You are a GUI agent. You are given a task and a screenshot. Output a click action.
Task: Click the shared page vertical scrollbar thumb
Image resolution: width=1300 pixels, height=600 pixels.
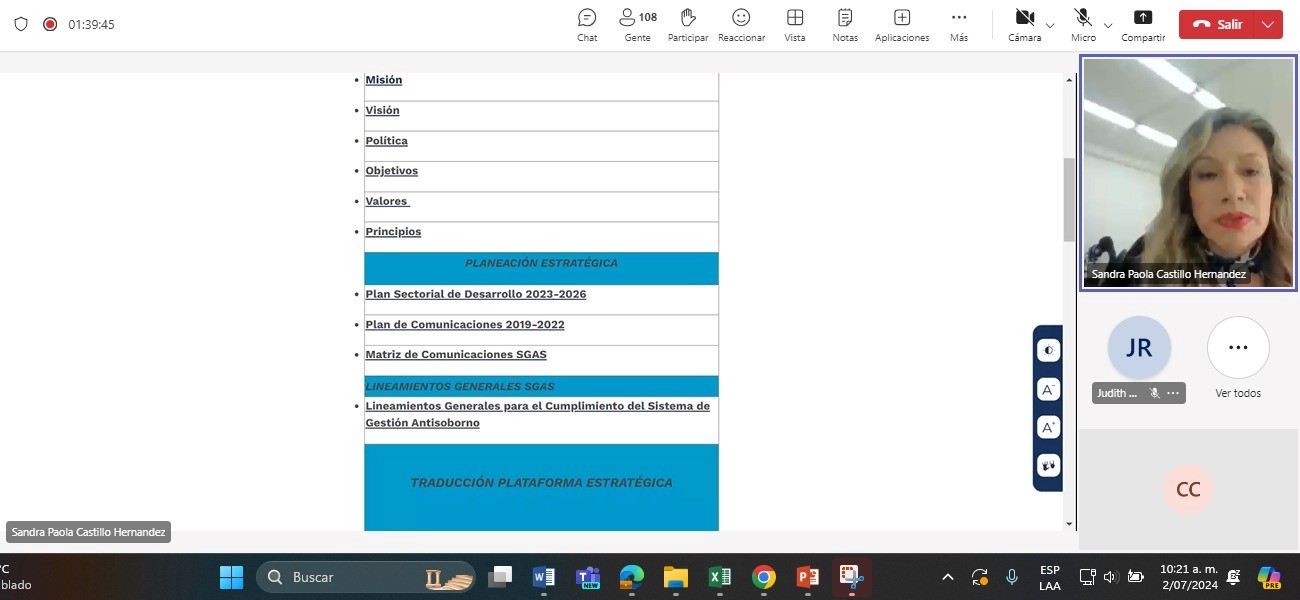[1069, 200]
